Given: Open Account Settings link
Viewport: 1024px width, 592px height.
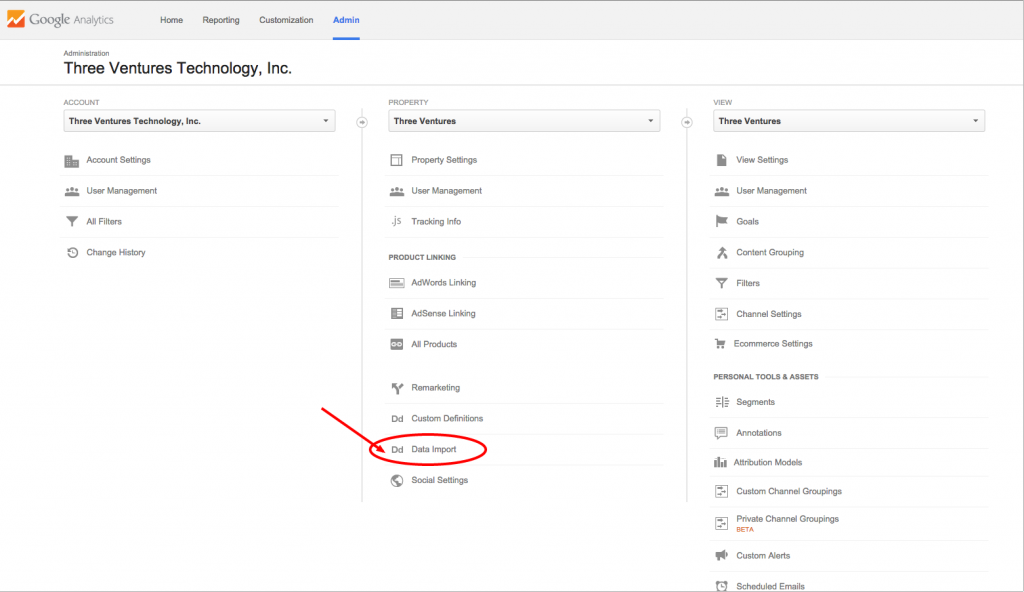Looking at the screenshot, I should [118, 160].
